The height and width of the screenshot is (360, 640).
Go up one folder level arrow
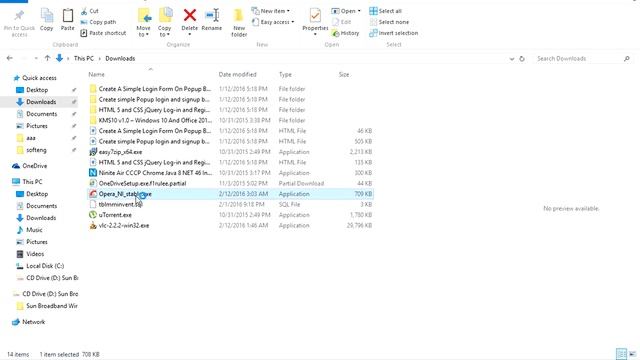tap(47, 58)
